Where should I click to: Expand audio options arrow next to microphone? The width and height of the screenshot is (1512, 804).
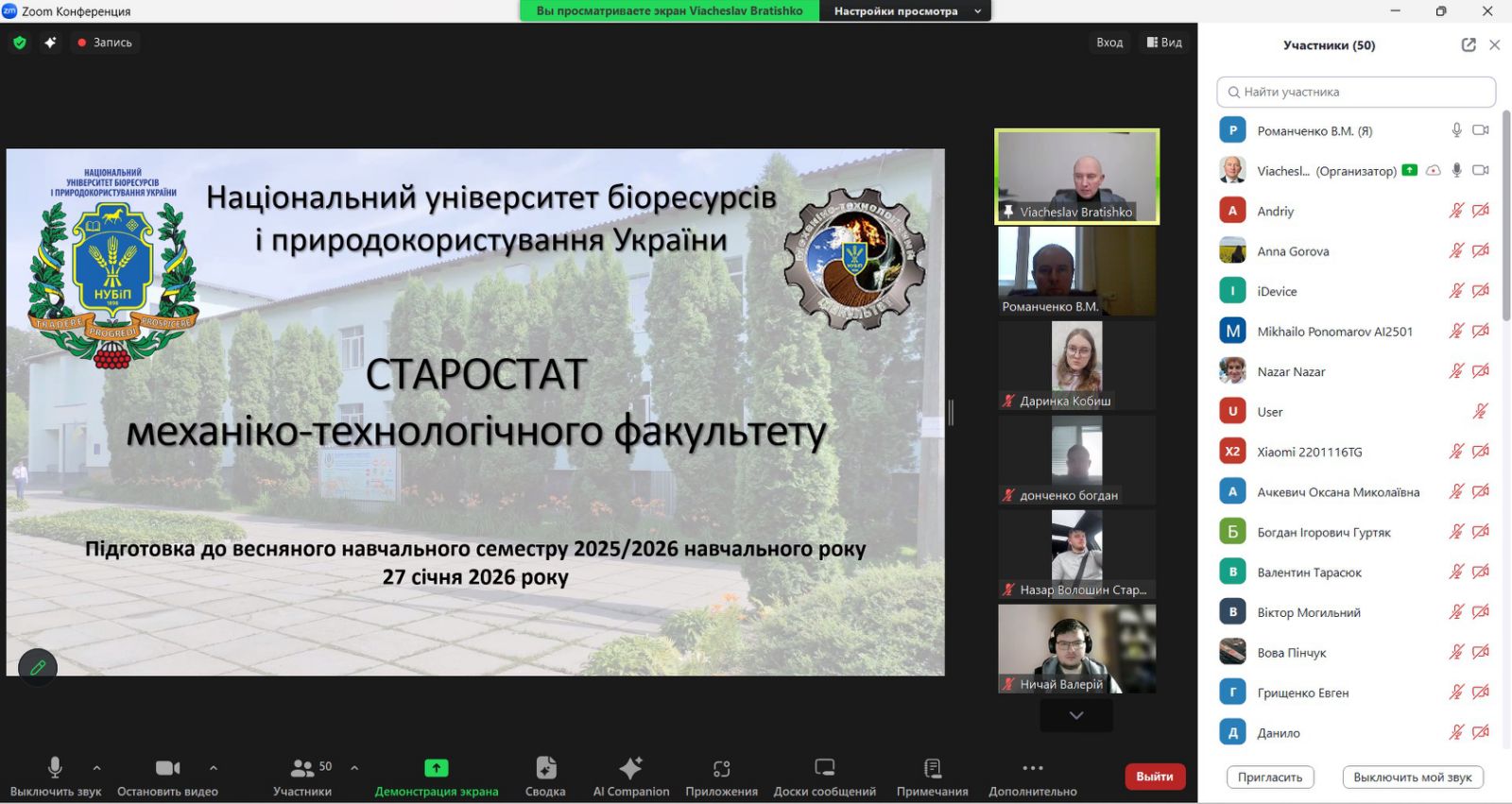(96, 768)
